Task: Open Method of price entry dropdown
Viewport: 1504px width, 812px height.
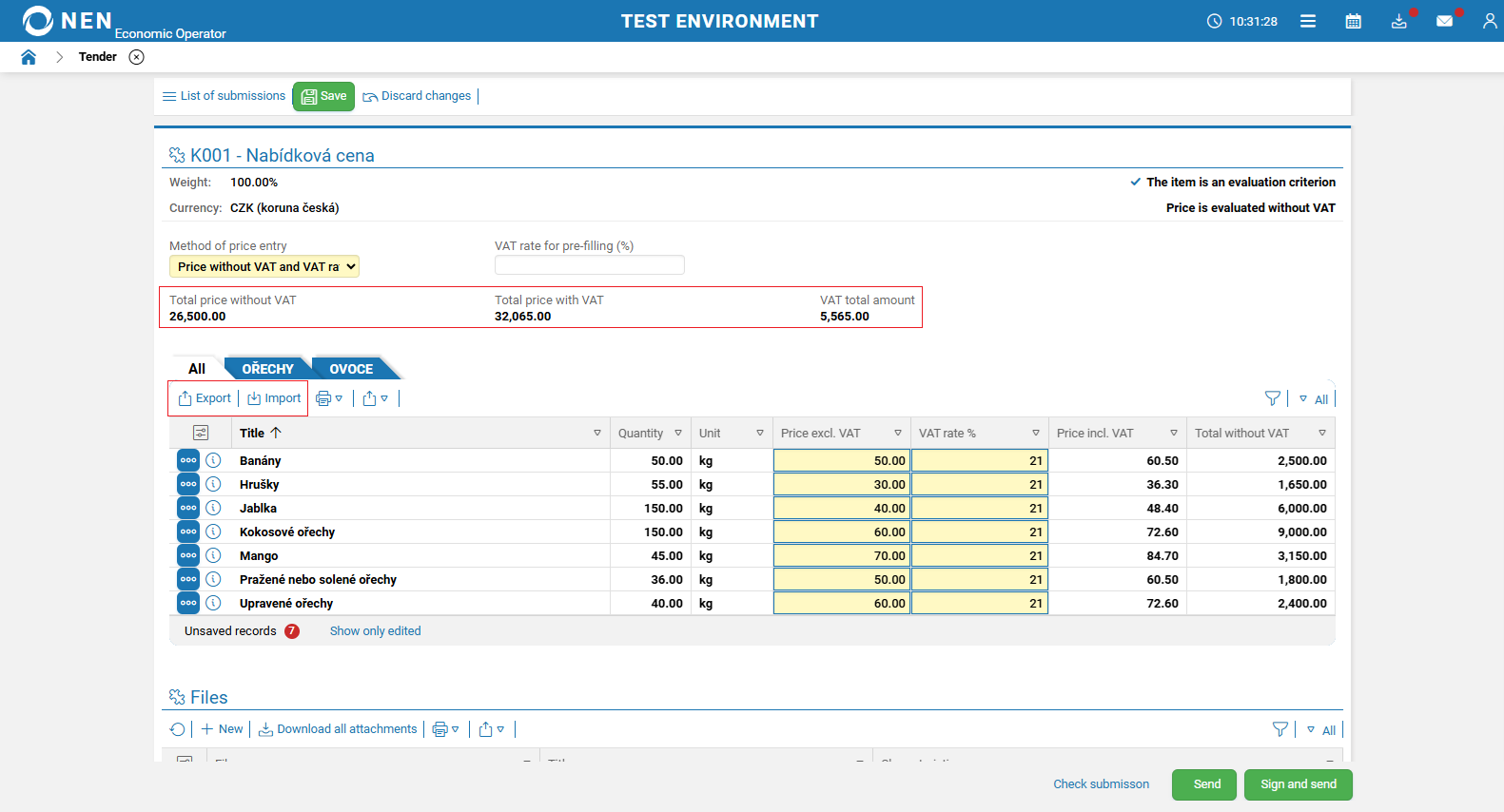Action: pos(264,267)
